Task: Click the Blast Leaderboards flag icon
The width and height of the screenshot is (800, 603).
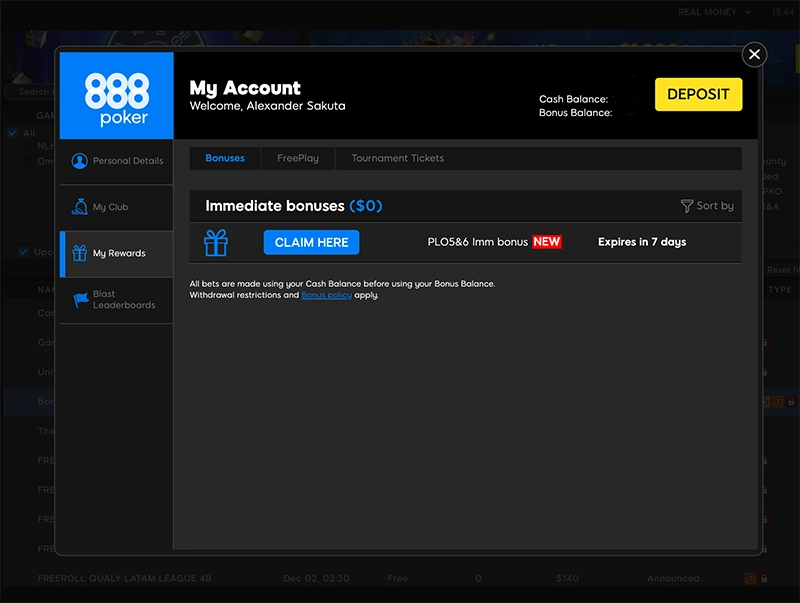Action: click(x=80, y=300)
